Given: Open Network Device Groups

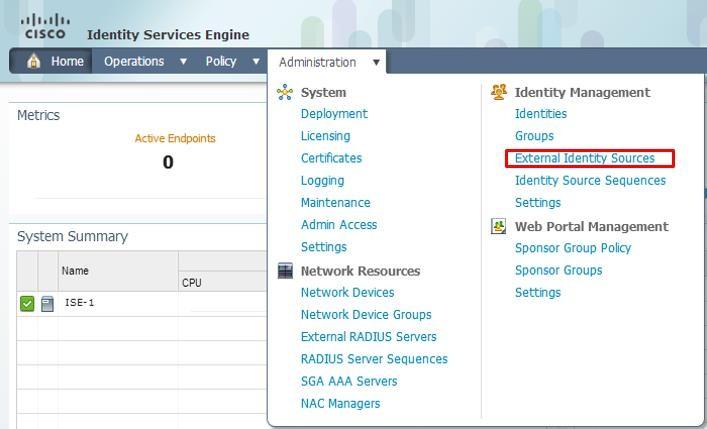Looking at the screenshot, I should [366, 314].
